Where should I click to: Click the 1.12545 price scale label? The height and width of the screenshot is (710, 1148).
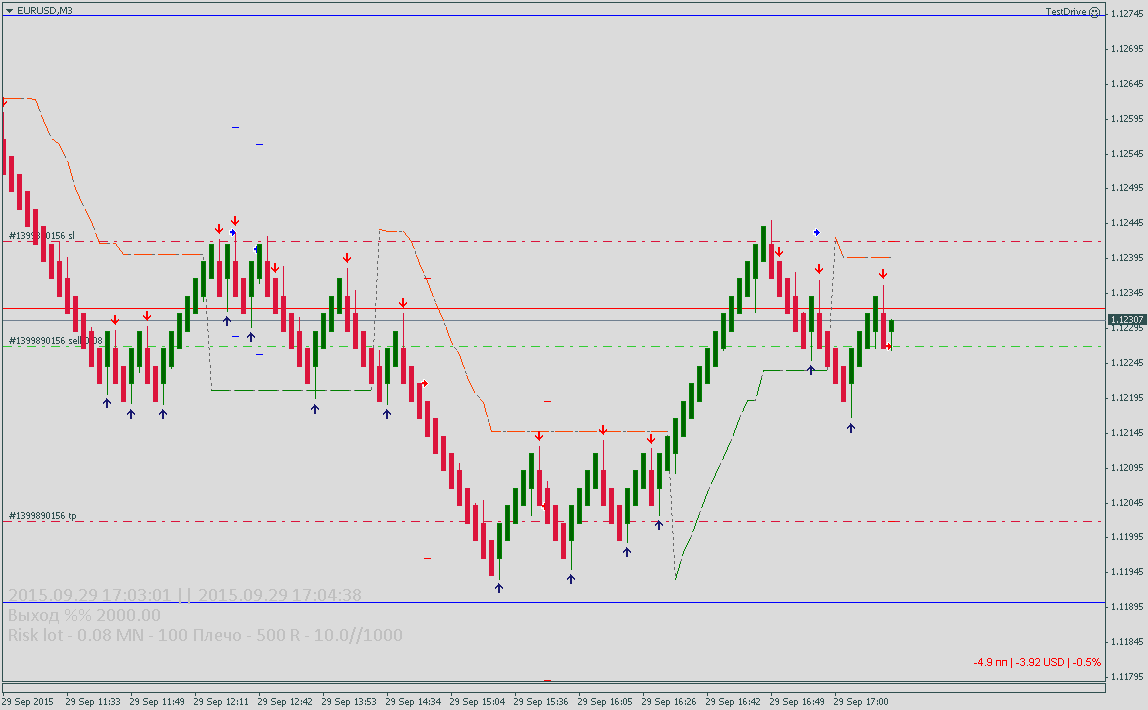[1128, 154]
